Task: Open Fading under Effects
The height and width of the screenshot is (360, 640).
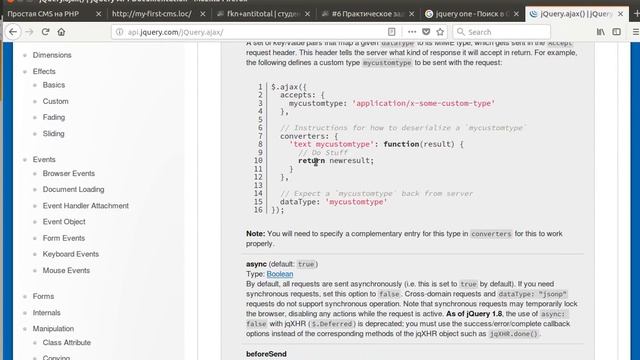Action: [x=53, y=117]
